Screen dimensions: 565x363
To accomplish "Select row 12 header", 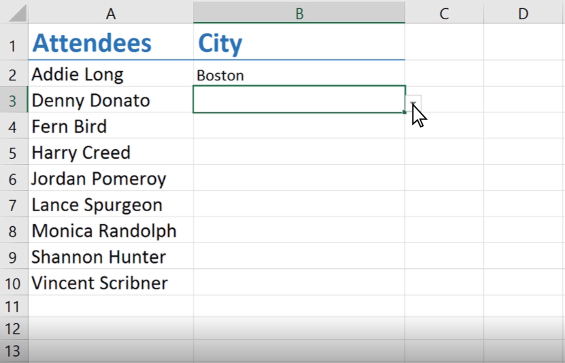I will 14,328.
